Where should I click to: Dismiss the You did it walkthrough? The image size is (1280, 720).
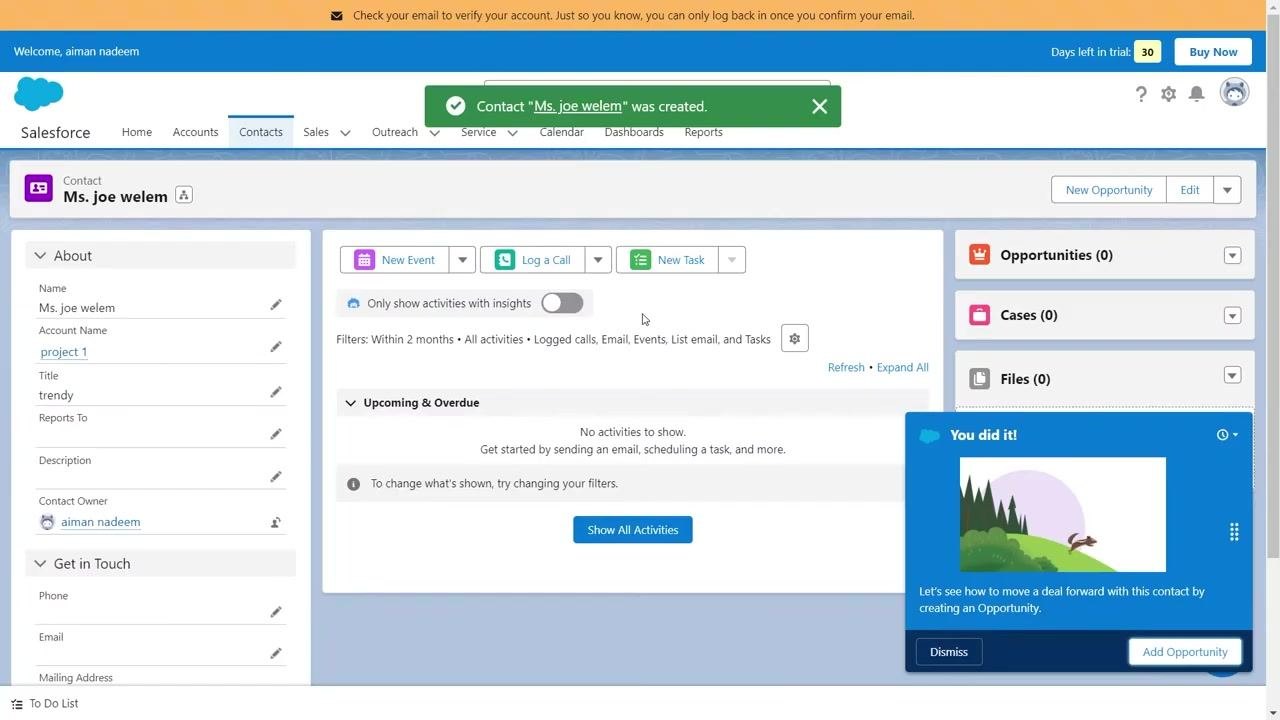[949, 652]
